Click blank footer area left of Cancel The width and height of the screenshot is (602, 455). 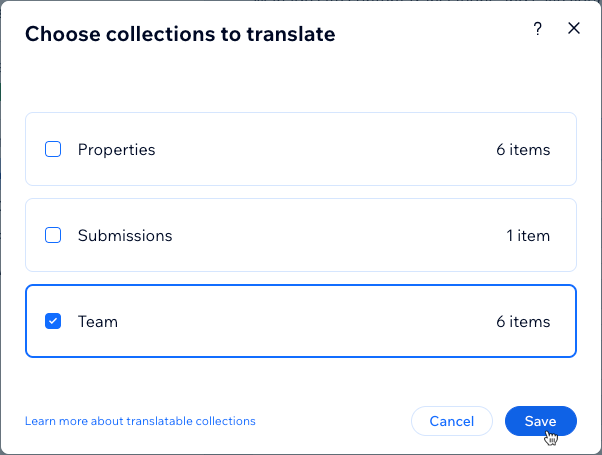pos(330,421)
